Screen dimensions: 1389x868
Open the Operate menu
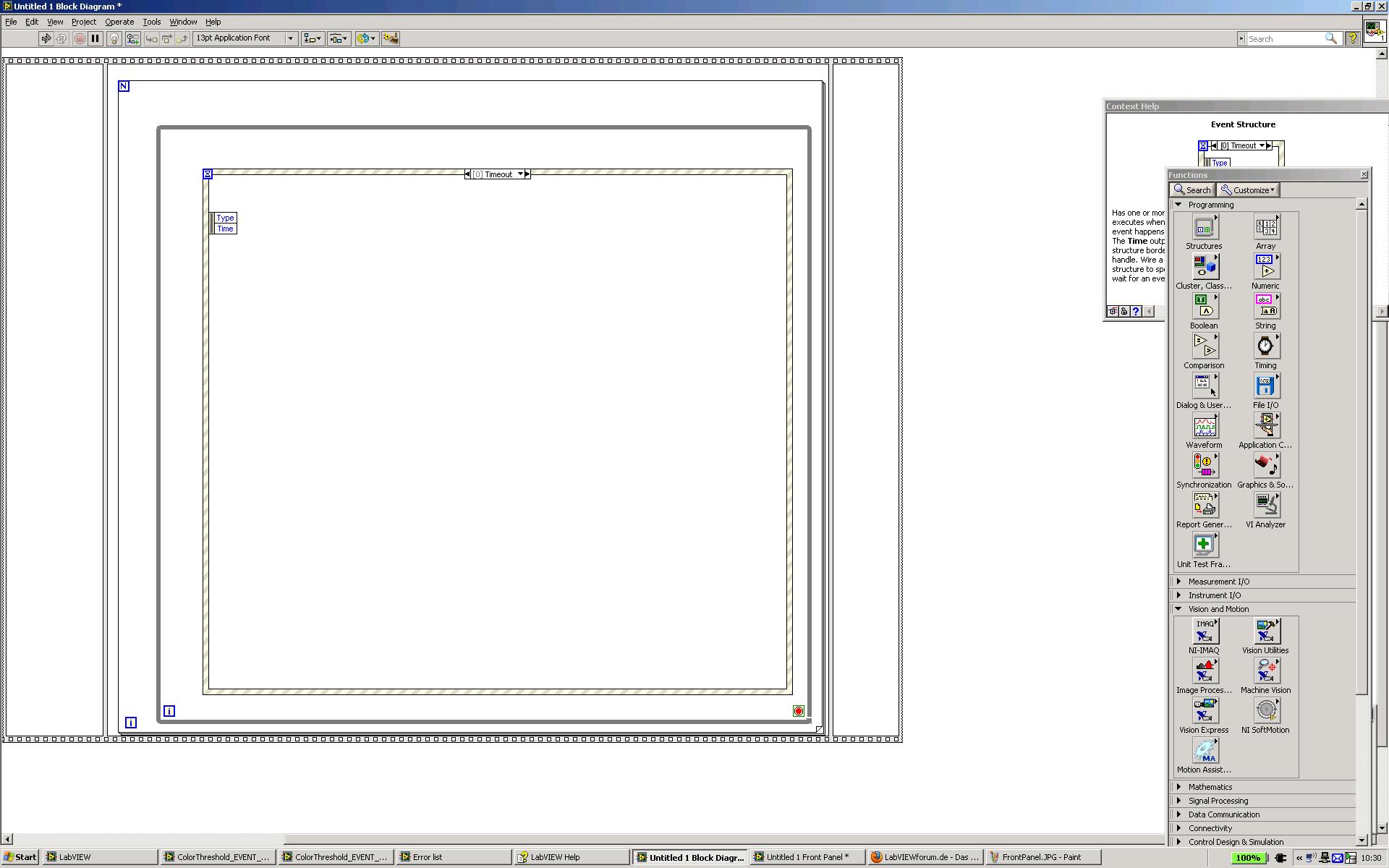point(119,22)
